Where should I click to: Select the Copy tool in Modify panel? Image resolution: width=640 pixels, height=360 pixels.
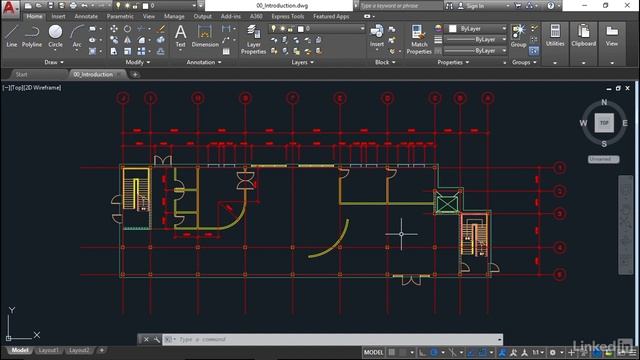tap(114, 40)
